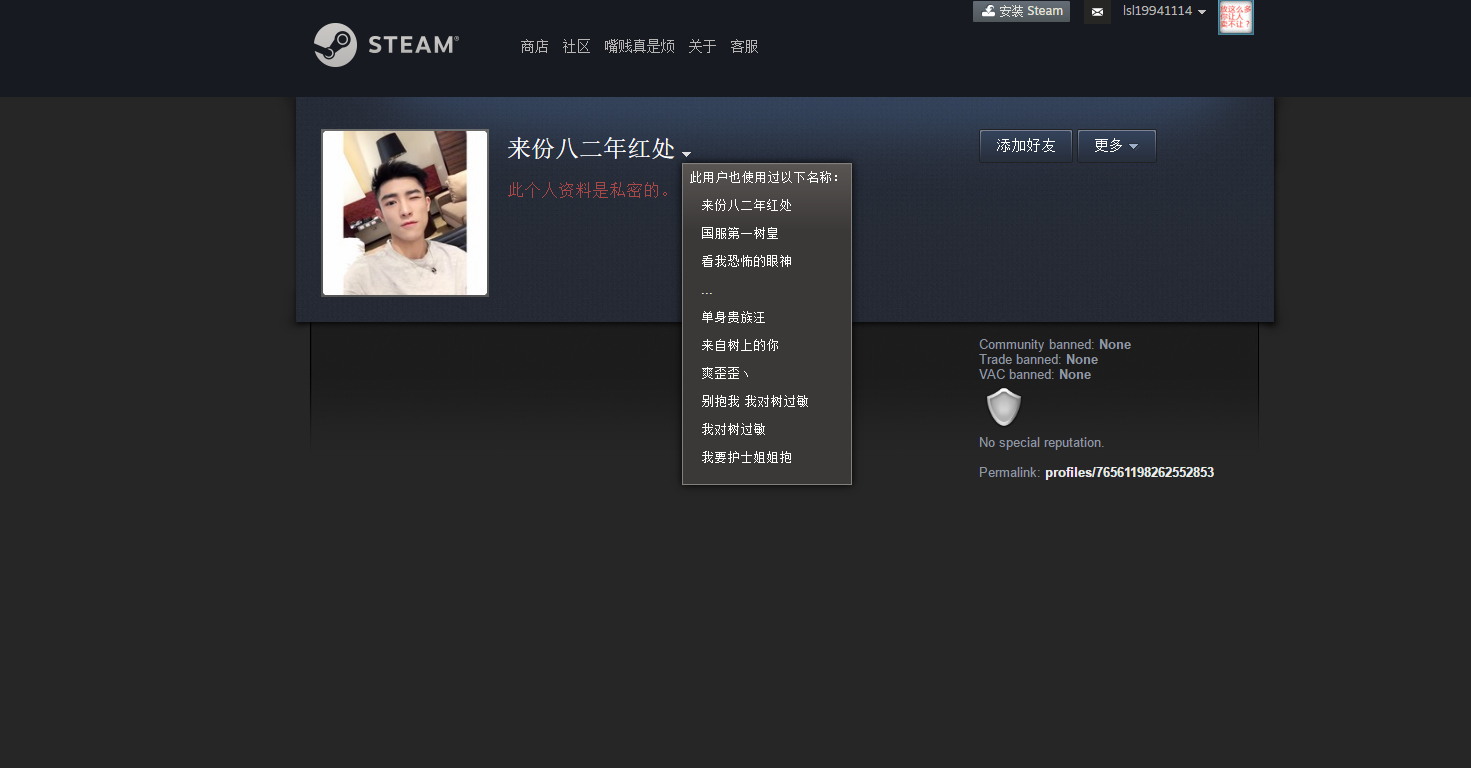Click the reputation shield icon
The height and width of the screenshot is (768, 1471).
1003,408
